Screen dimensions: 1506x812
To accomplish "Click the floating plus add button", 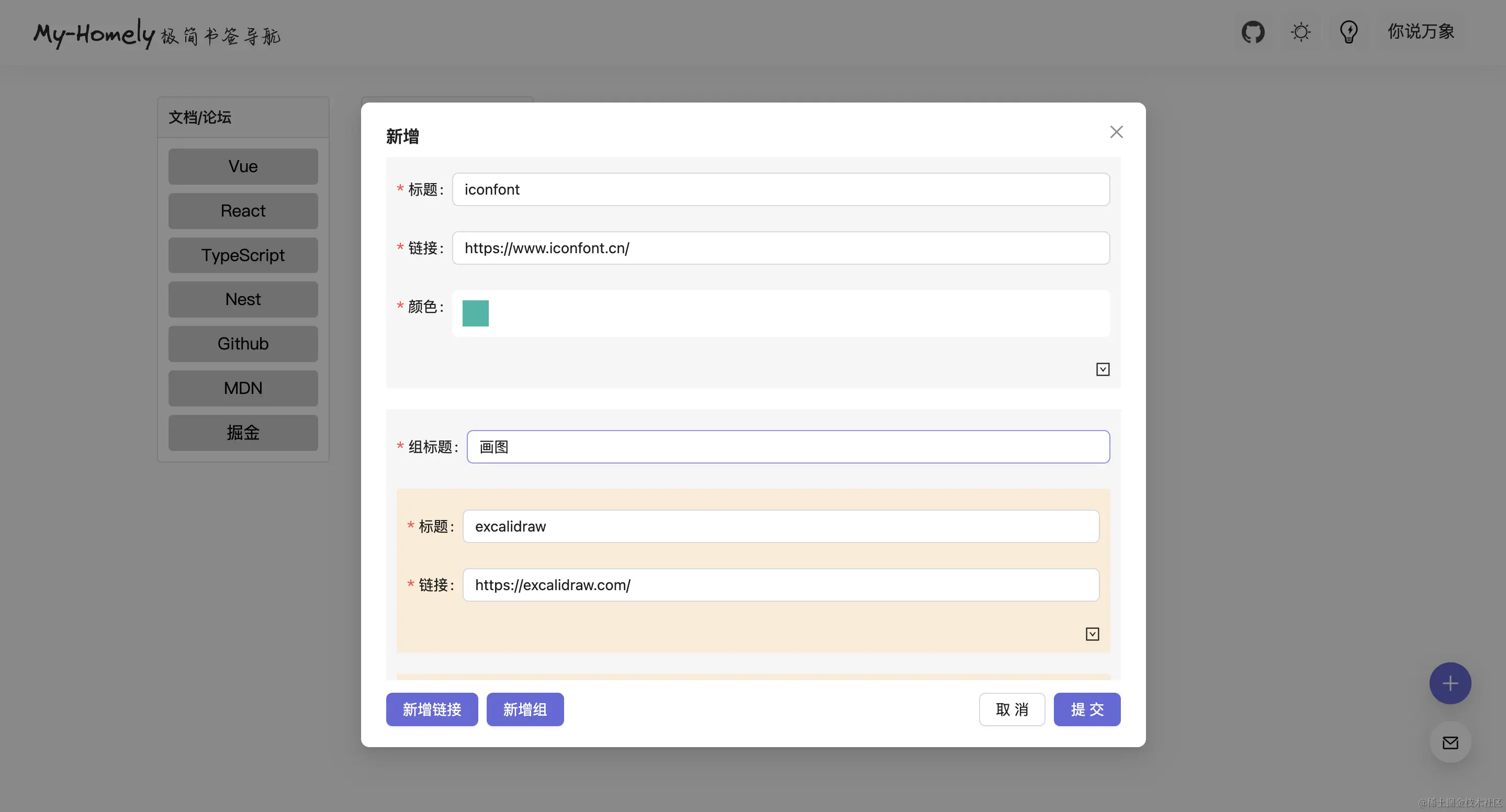I will 1450,683.
